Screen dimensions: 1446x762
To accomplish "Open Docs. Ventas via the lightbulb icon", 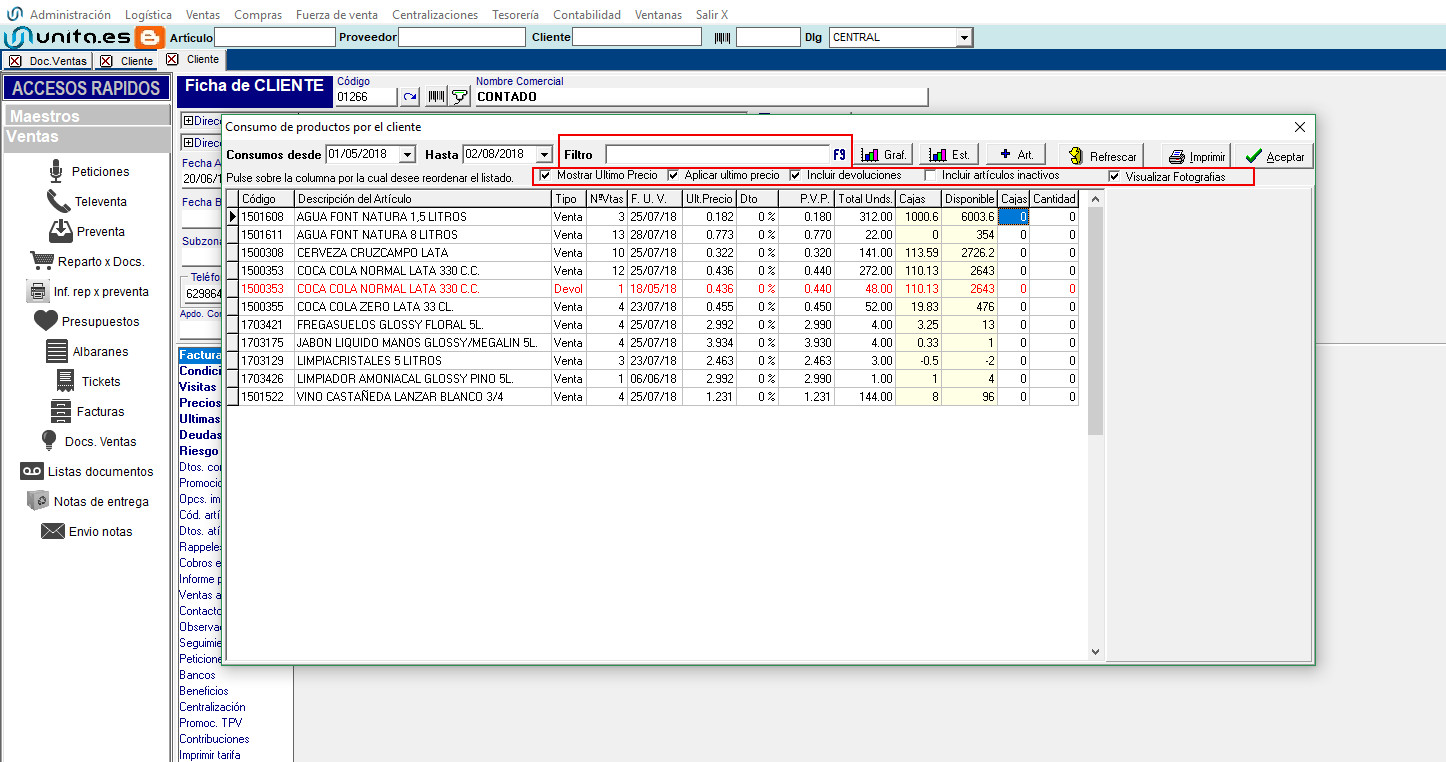I will tap(48, 441).
